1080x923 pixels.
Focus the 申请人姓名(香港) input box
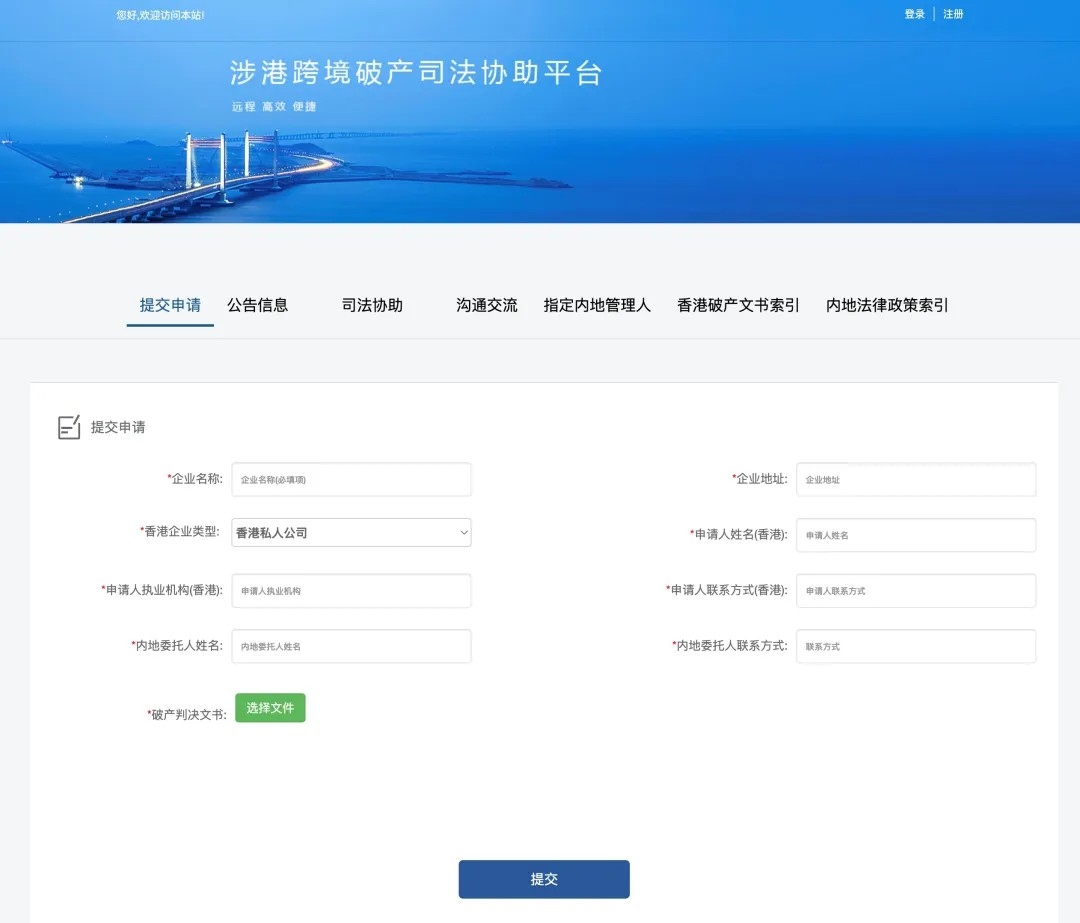pos(915,535)
